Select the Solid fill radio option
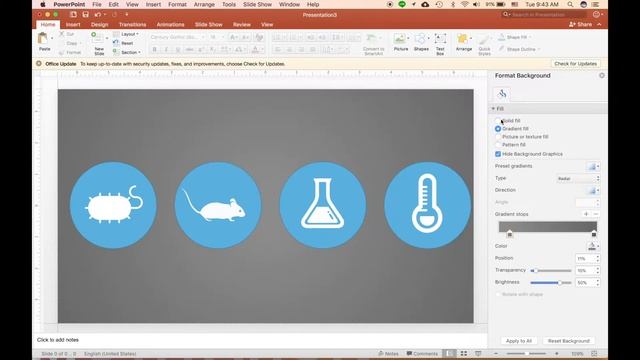The width and height of the screenshot is (640, 360). [498, 121]
